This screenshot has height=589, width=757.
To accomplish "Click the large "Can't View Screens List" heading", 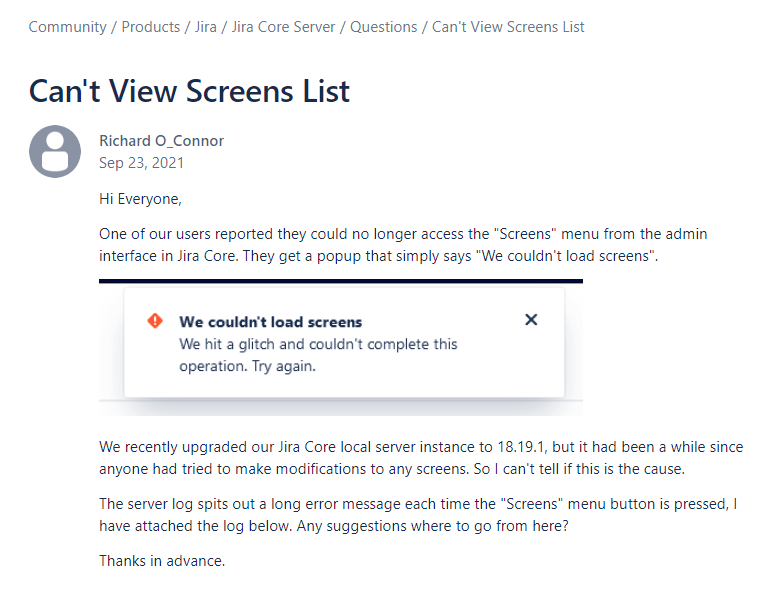I will coord(189,91).
